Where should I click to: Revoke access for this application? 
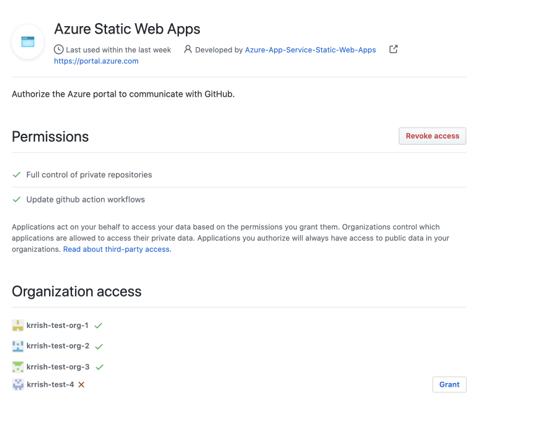point(432,136)
